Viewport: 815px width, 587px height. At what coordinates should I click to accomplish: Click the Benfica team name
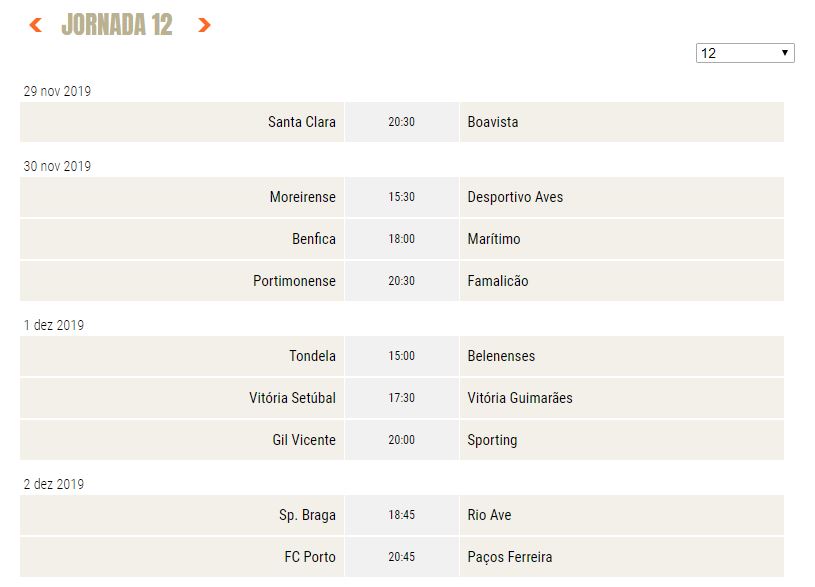(x=313, y=239)
